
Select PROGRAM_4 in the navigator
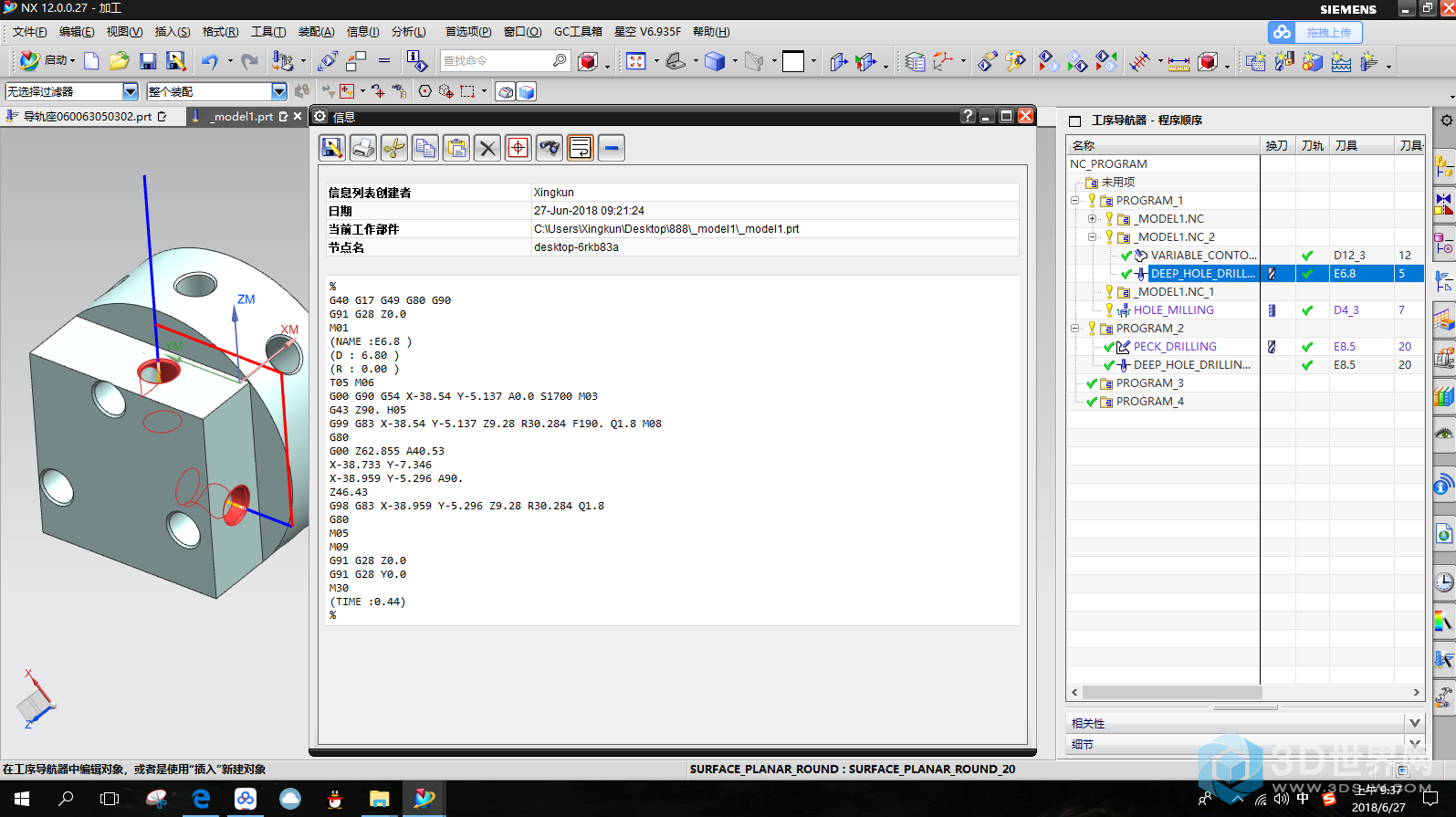[x=1149, y=402]
